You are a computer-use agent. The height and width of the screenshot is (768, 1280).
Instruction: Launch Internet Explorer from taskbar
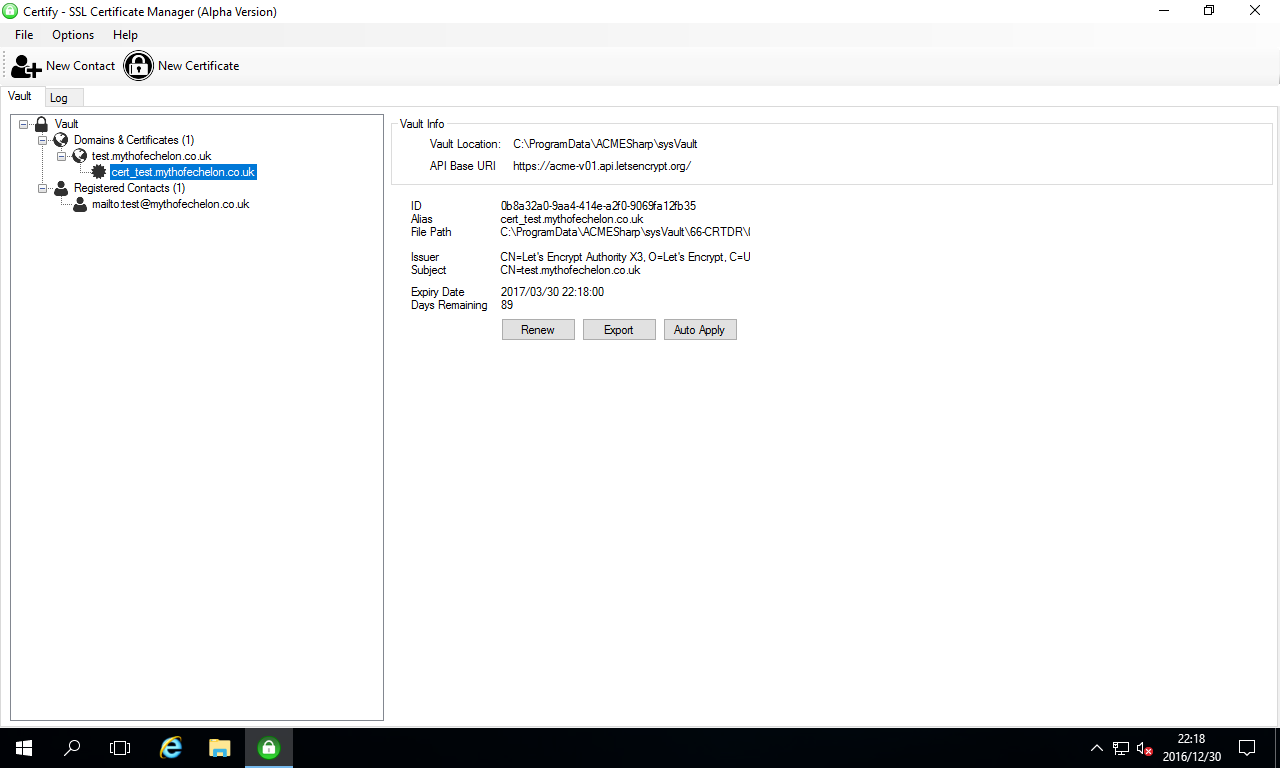[x=172, y=747]
